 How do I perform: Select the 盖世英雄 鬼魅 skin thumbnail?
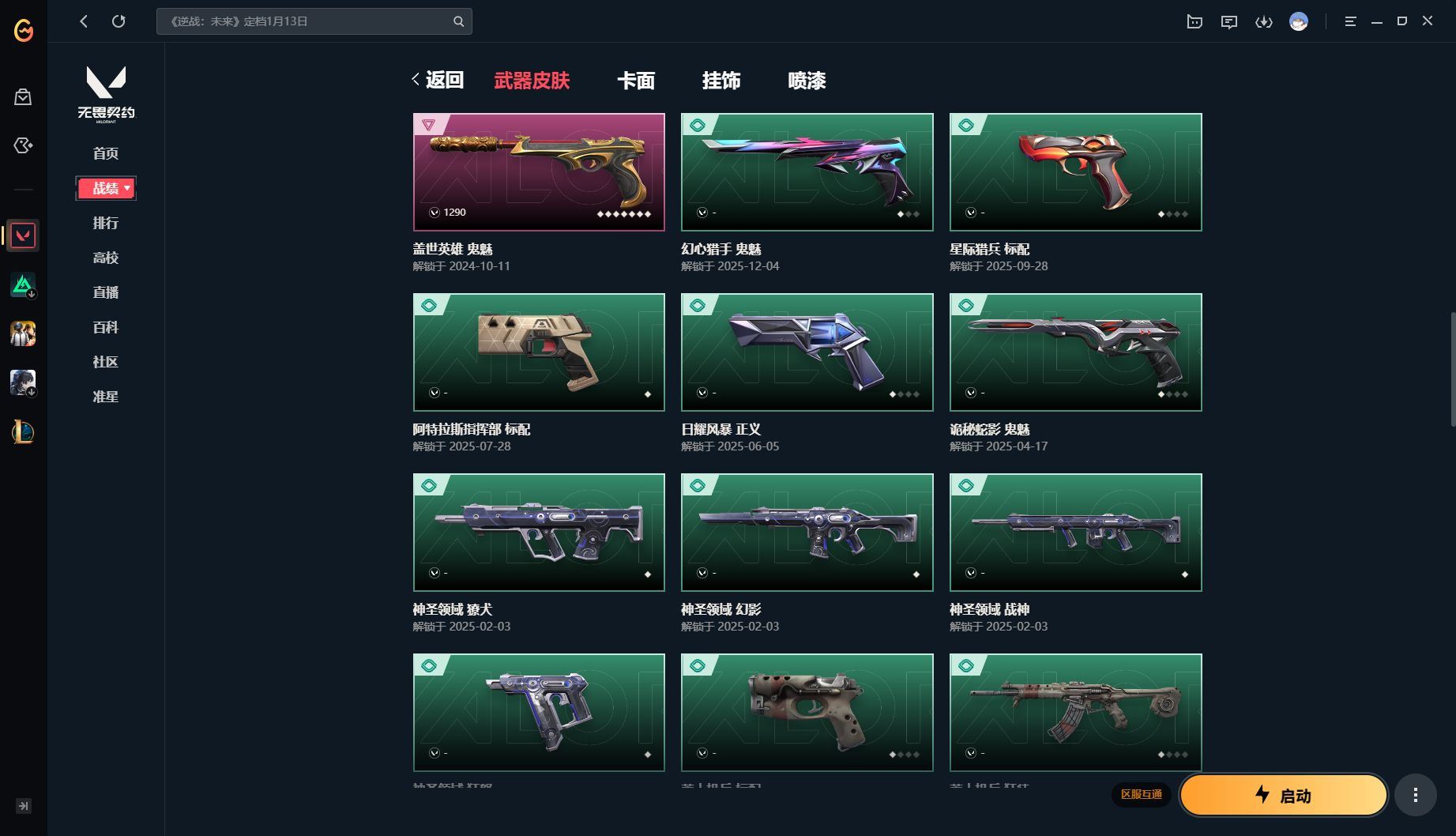539,172
